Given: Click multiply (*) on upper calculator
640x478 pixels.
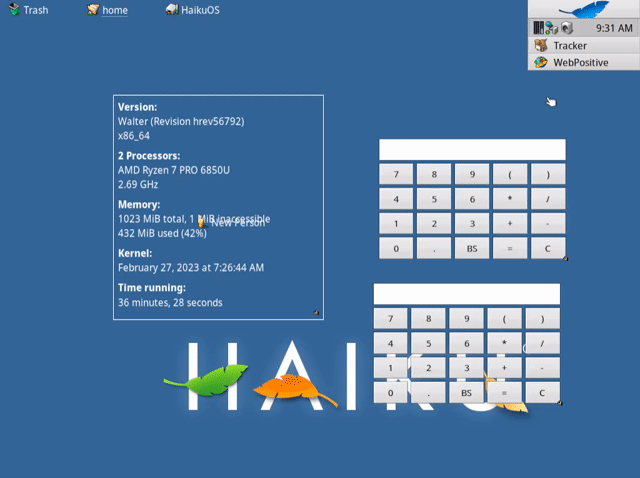Looking at the screenshot, I should tap(510, 199).
